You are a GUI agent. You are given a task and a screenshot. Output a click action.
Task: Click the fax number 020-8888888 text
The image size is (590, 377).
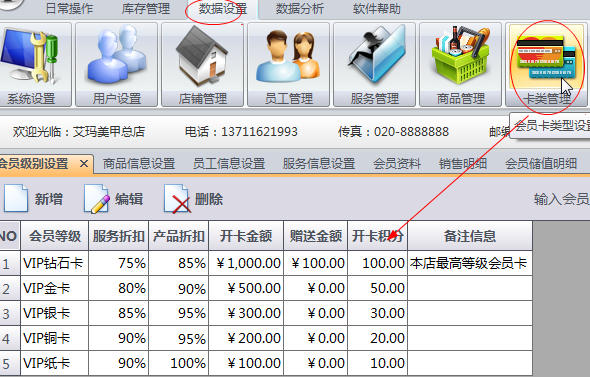(x=411, y=132)
